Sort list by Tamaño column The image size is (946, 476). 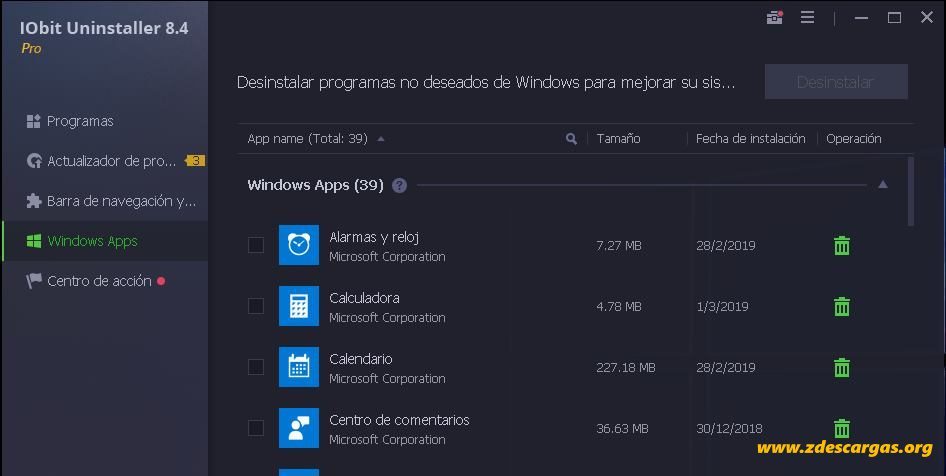[618, 139]
